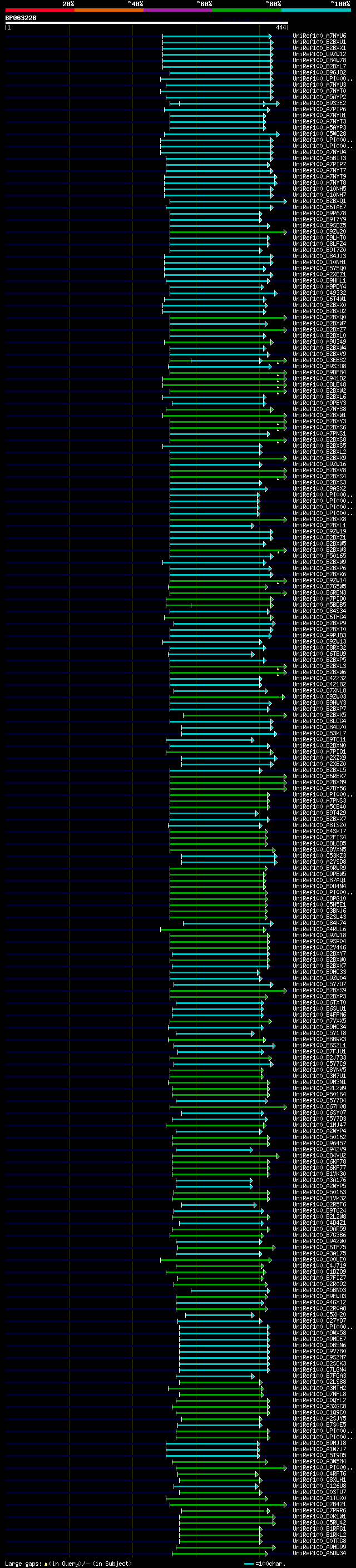Select the UniRef100_A5AYP2 label
This screenshot has height=1568, width=356.
[x=319, y=97]
